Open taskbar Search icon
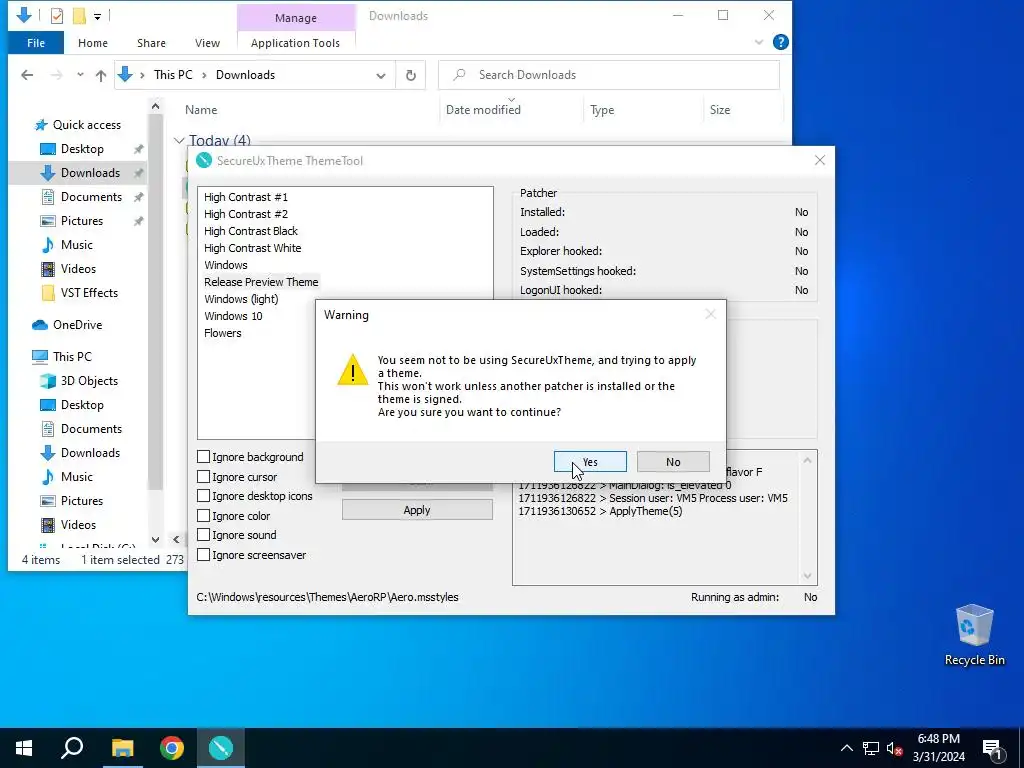 pyautogui.click(x=72, y=748)
